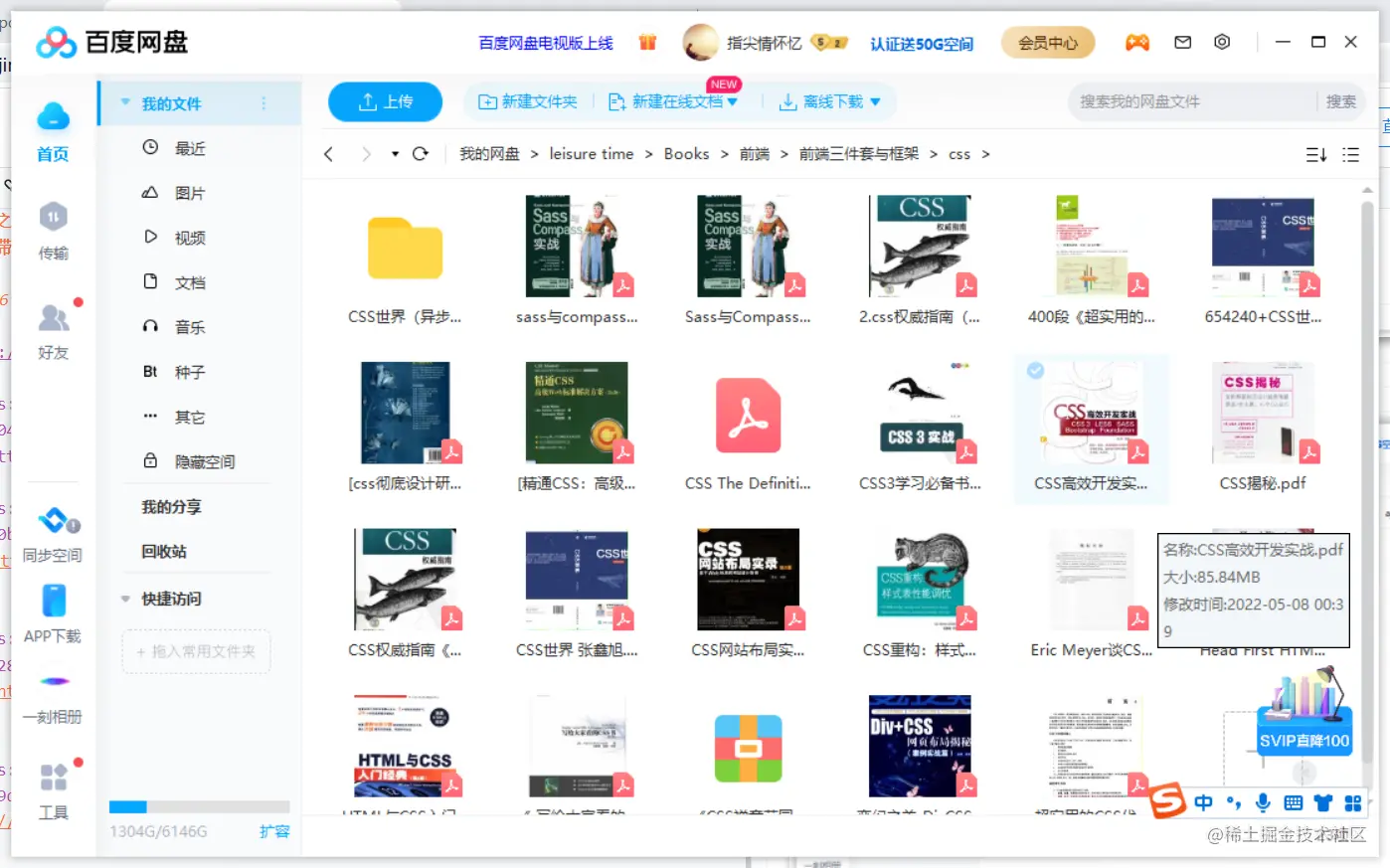This screenshot has width=1390, height=868.
Task: Click the user avatar picture
Action: [x=701, y=42]
